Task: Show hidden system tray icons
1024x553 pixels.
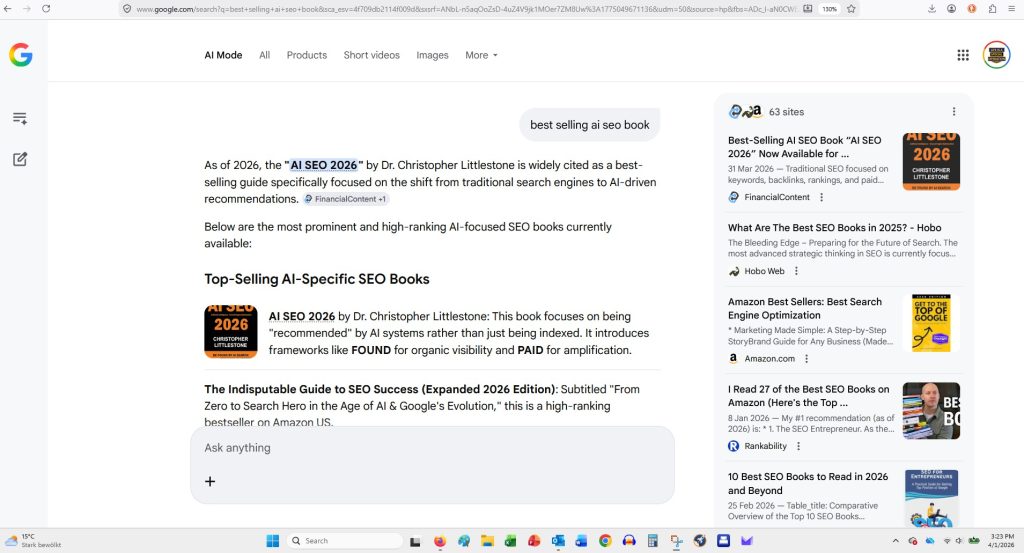Action: point(895,541)
